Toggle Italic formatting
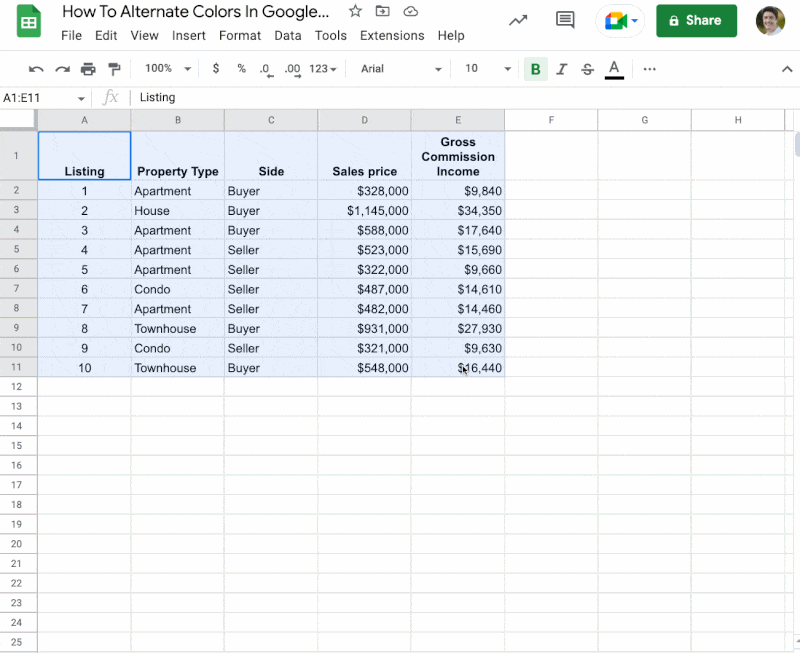Image resolution: width=800 pixels, height=653 pixels. [562, 69]
